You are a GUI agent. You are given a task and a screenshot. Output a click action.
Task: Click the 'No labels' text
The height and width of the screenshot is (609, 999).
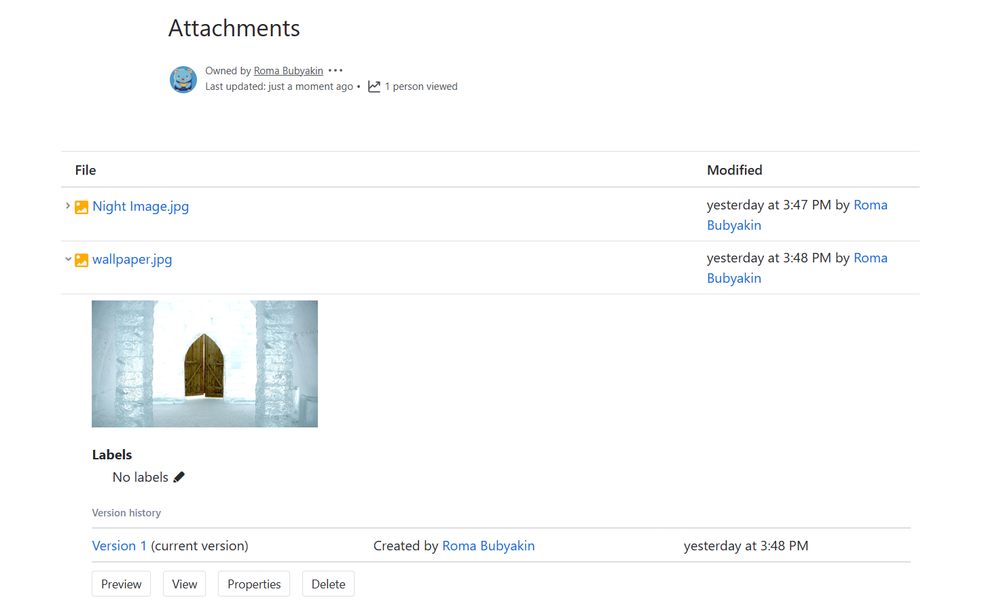coord(140,477)
